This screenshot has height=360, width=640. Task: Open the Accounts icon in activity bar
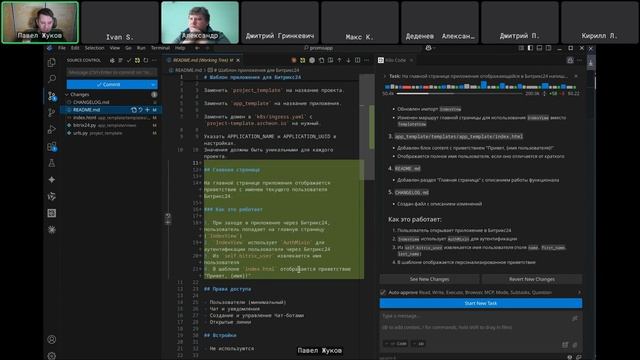coord(52,339)
